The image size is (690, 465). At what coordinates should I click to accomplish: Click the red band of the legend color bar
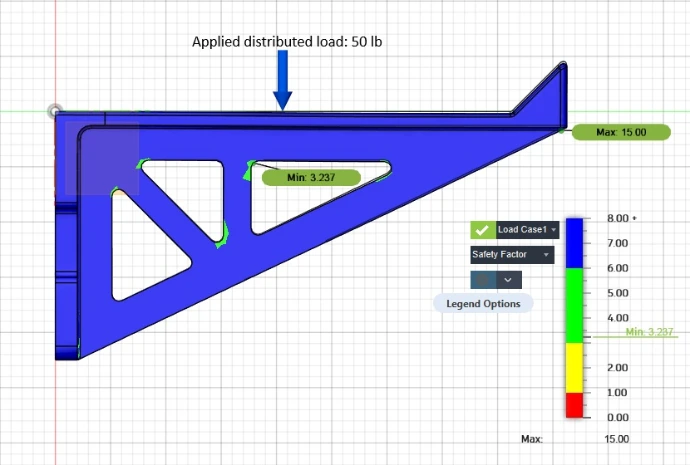575,405
